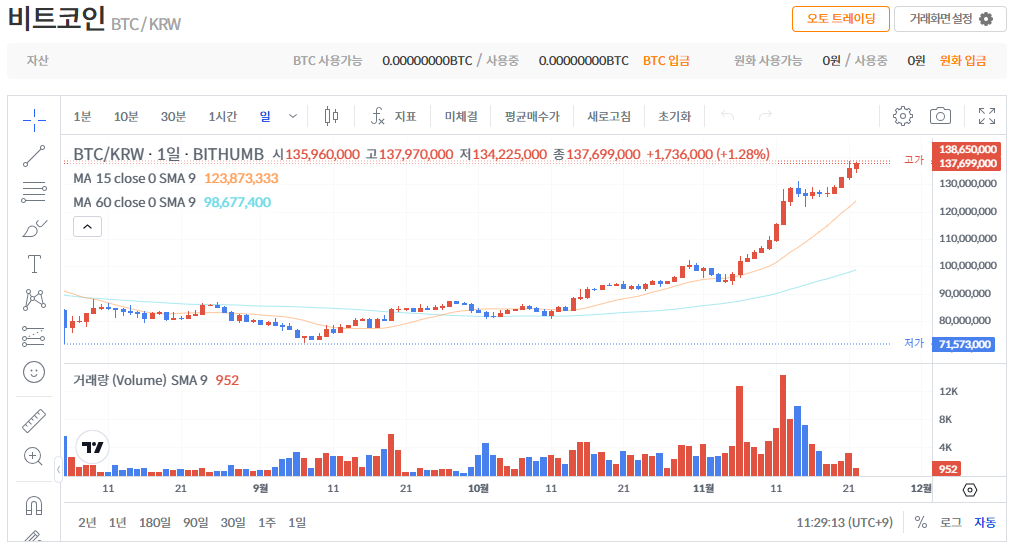Set chart range to 90일

coord(195,522)
